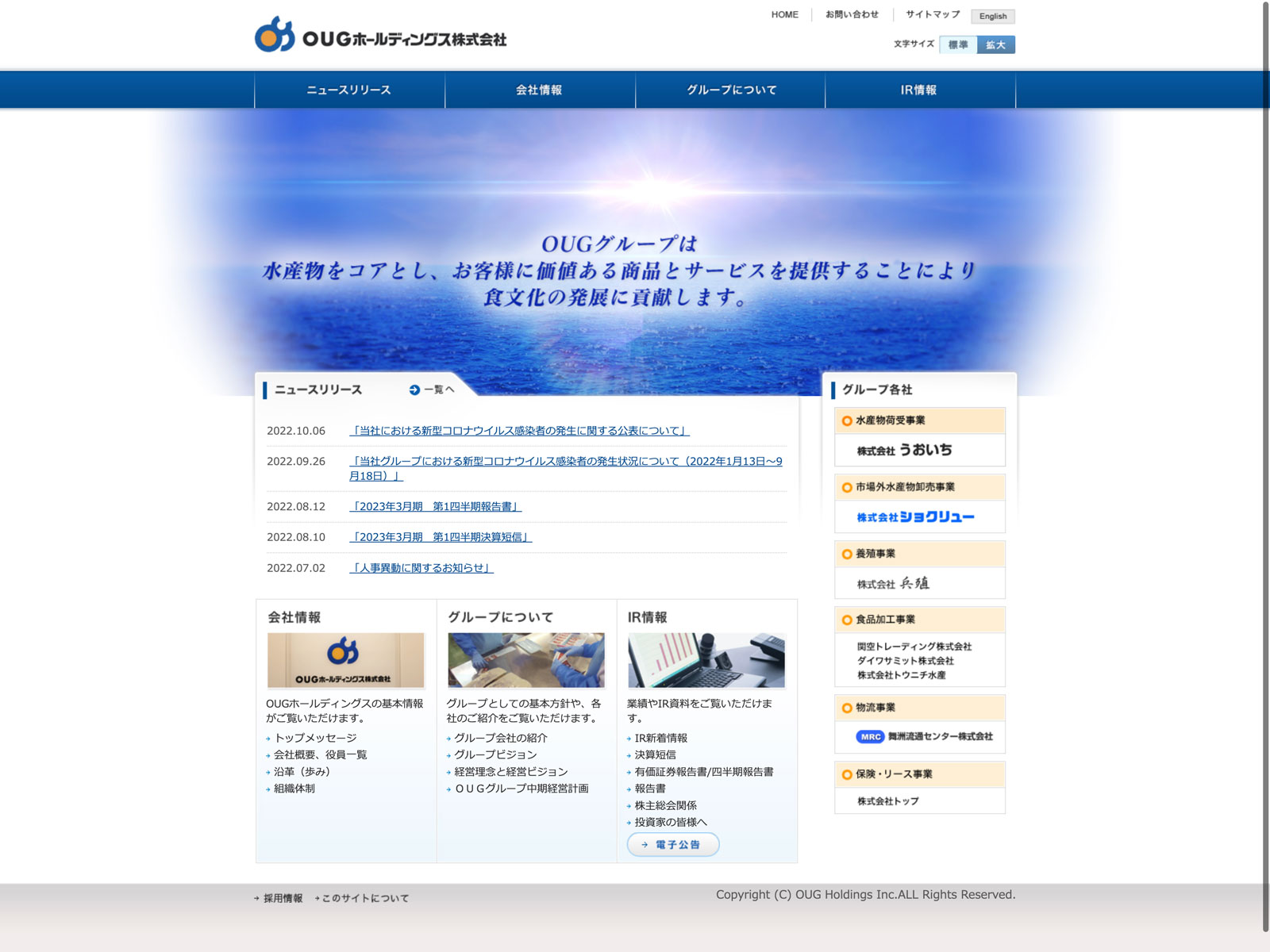This screenshot has height=952, width=1270.
Task: Switch site language to English
Action: coord(992,16)
